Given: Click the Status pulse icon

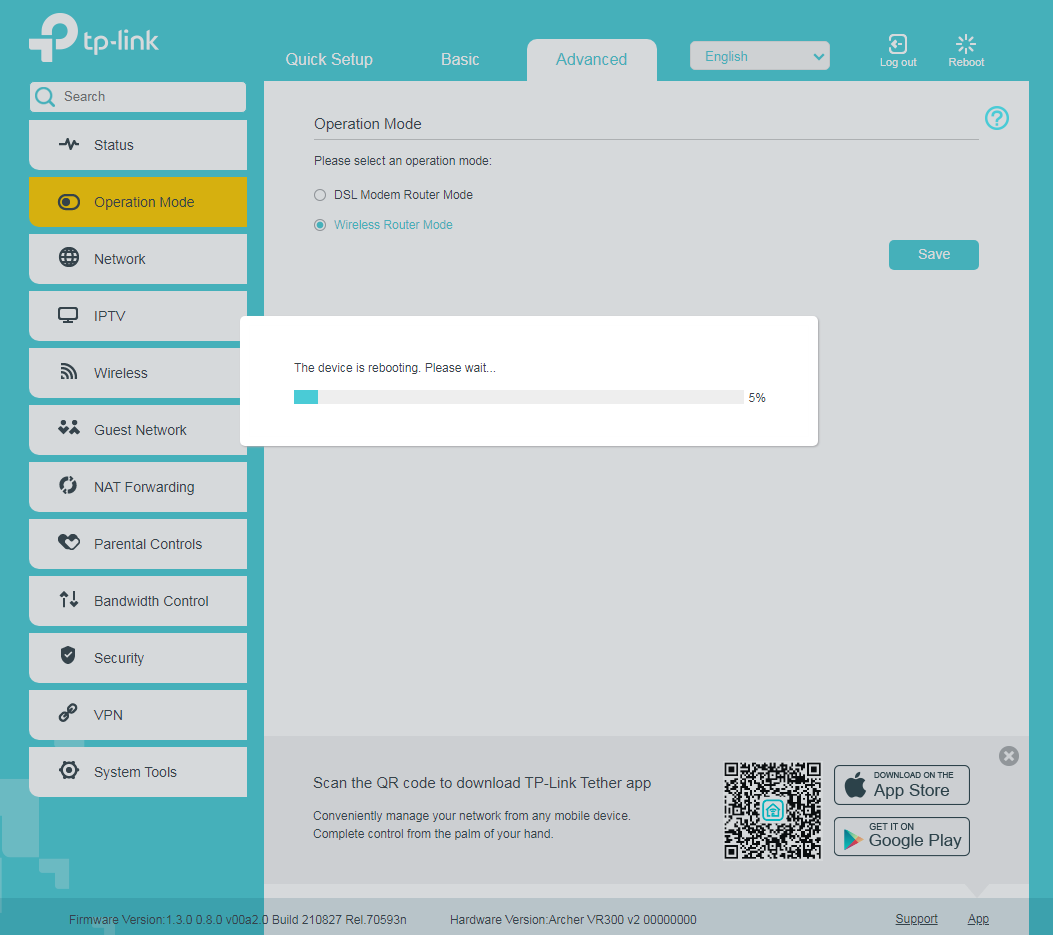Looking at the screenshot, I should 68,144.
